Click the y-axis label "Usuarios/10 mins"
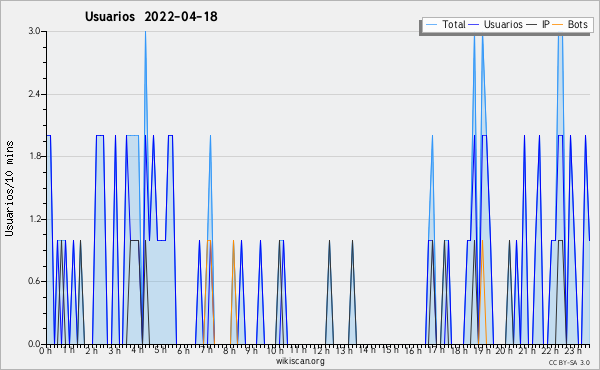The width and height of the screenshot is (600, 370). pyautogui.click(x=9, y=188)
